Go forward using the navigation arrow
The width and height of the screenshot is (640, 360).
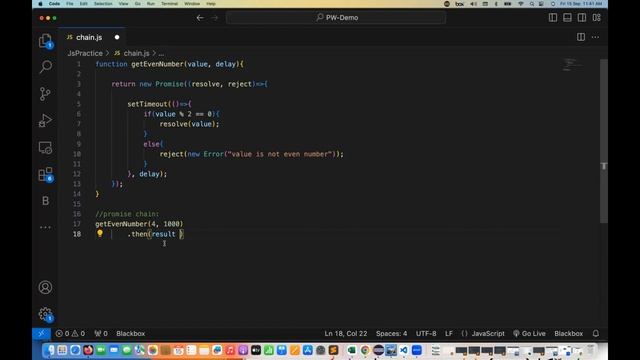[215, 18]
